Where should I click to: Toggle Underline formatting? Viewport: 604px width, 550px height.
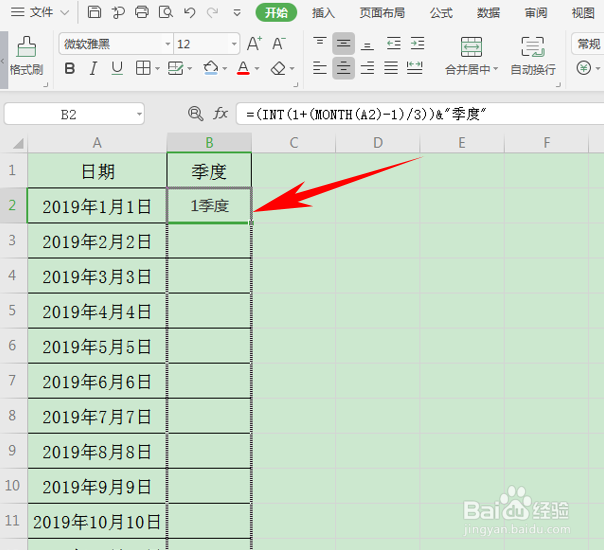tap(117, 69)
